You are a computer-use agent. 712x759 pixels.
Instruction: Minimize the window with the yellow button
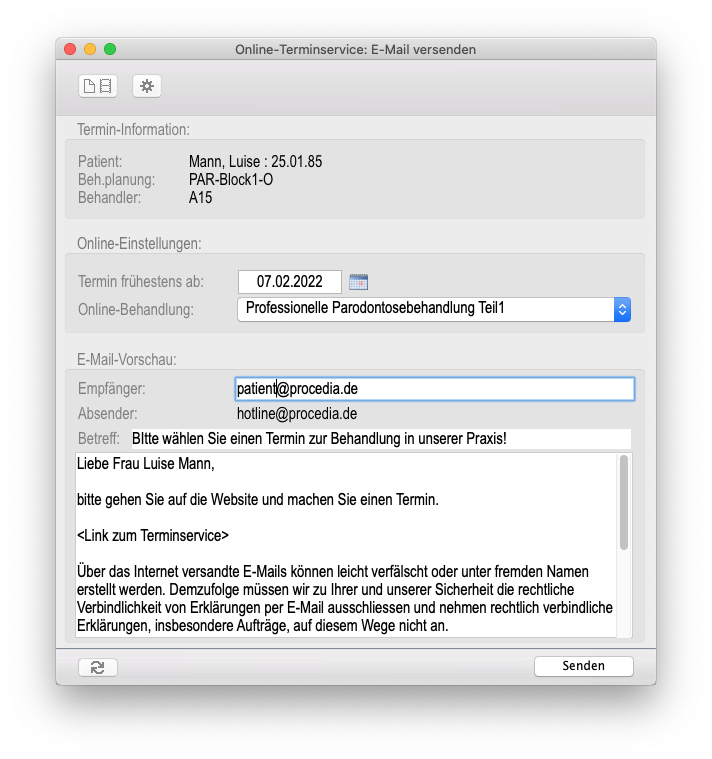90,49
